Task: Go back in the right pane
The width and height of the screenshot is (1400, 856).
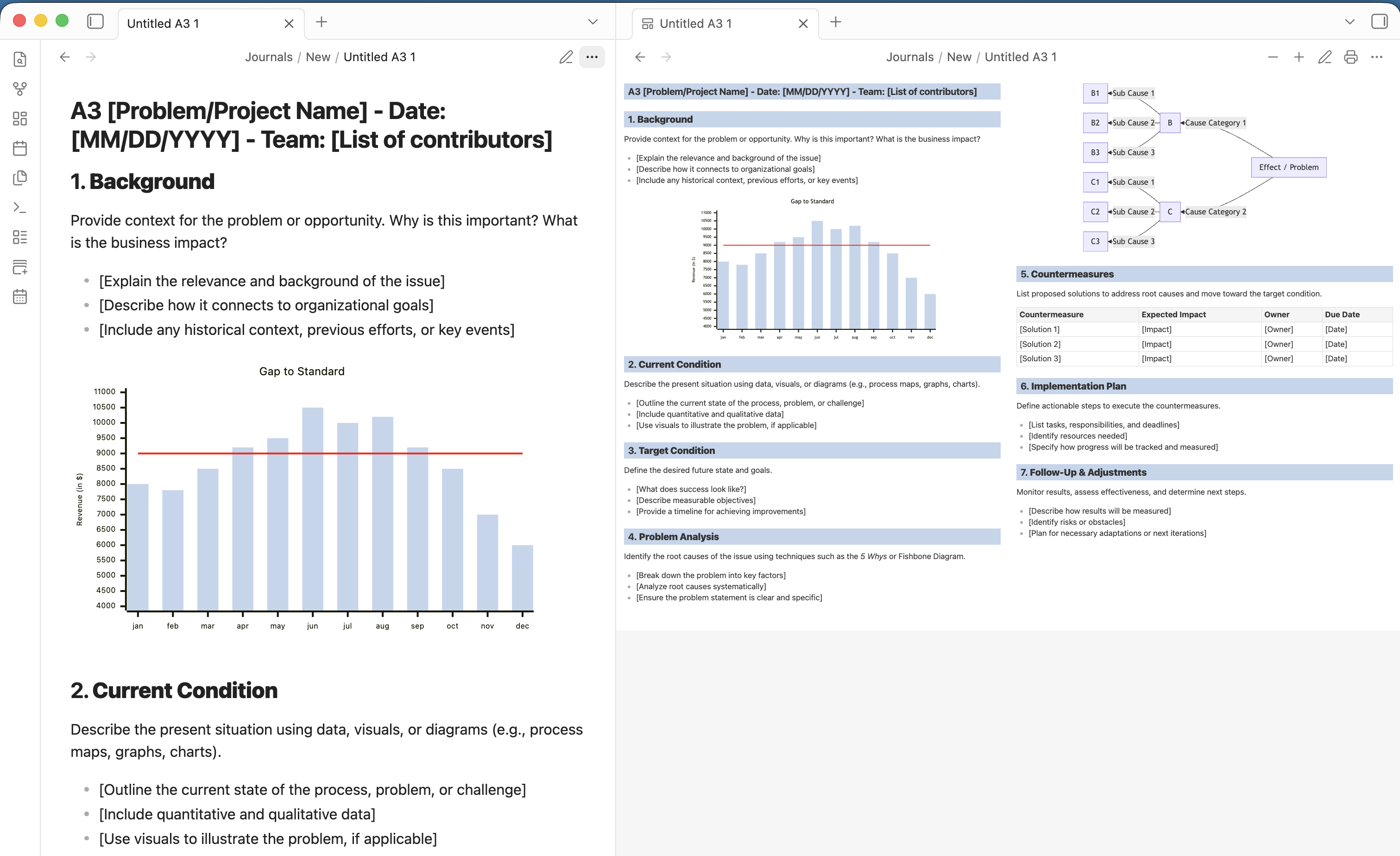Action: [640, 57]
